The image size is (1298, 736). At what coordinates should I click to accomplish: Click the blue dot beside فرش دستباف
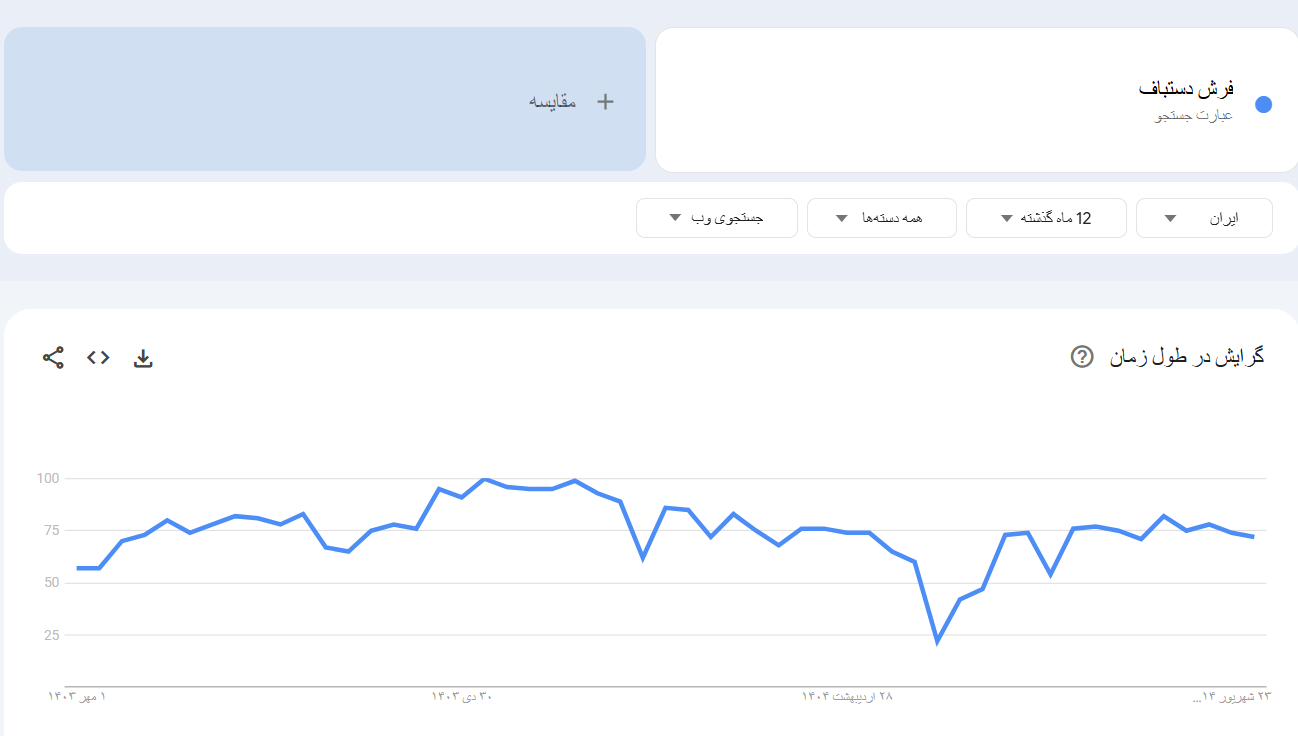(x=1263, y=104)
